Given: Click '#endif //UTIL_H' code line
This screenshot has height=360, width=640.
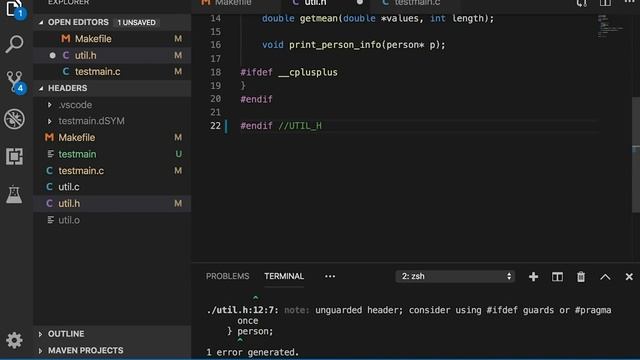Looking at the screenshot, I should coord(281,126).
